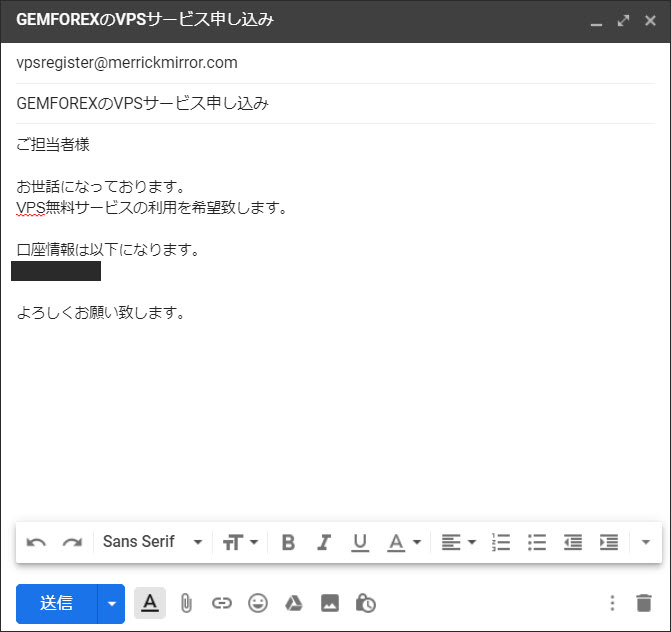Toggle confidential mode lock-clock icon

(x=365, y=604)
